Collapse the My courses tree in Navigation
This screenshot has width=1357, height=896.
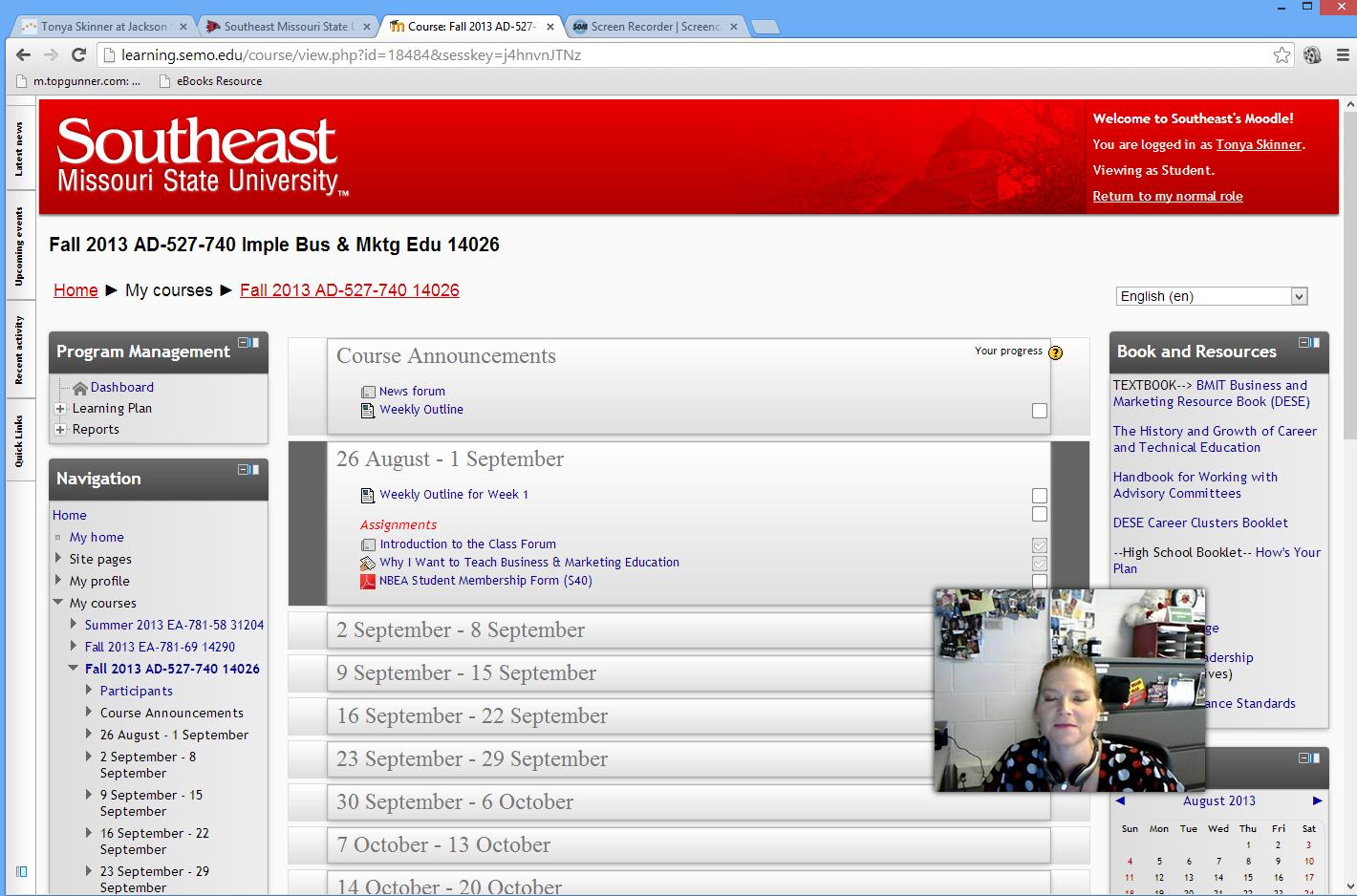click(58, 603)
